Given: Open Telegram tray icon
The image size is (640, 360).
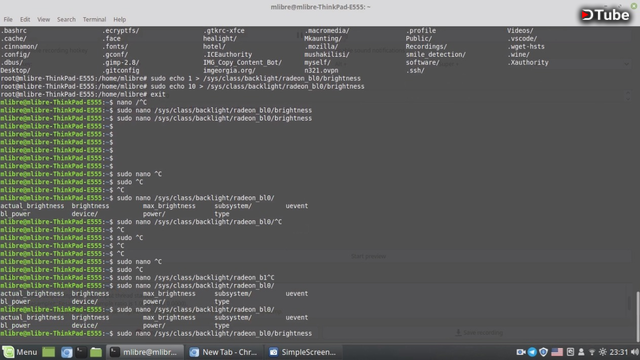Looking at the screenshot, I should click(x=532, y=352).
